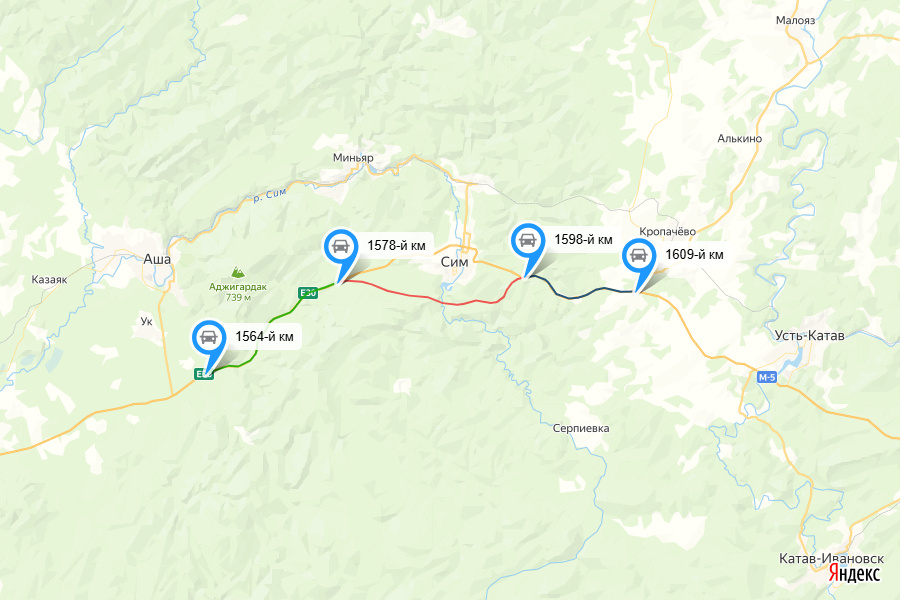900x600 pixels.
Task: Click the Миньяр town label
Action: (353, 158)
